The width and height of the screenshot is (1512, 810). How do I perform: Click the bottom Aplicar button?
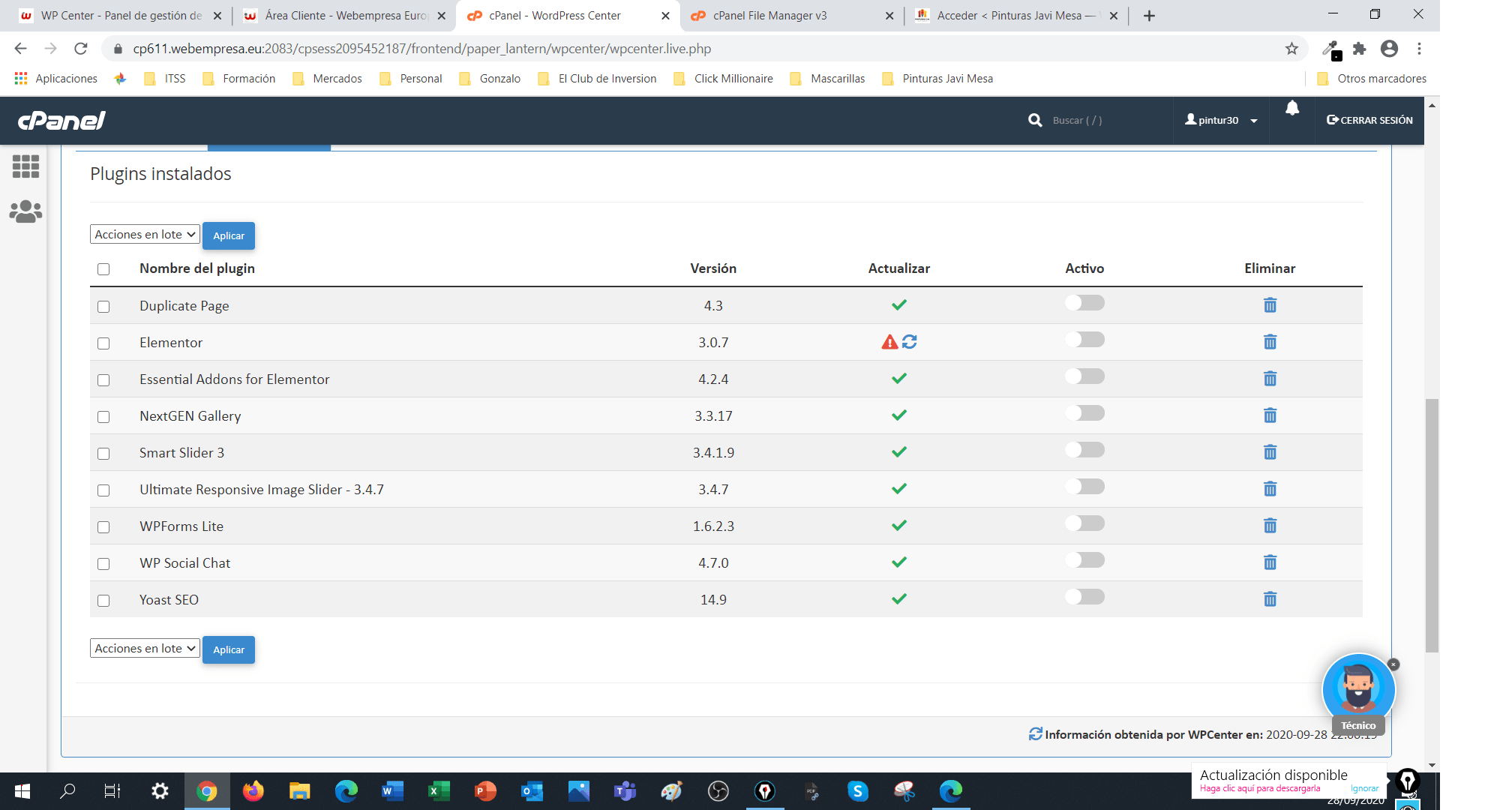[x=229, y=649]
